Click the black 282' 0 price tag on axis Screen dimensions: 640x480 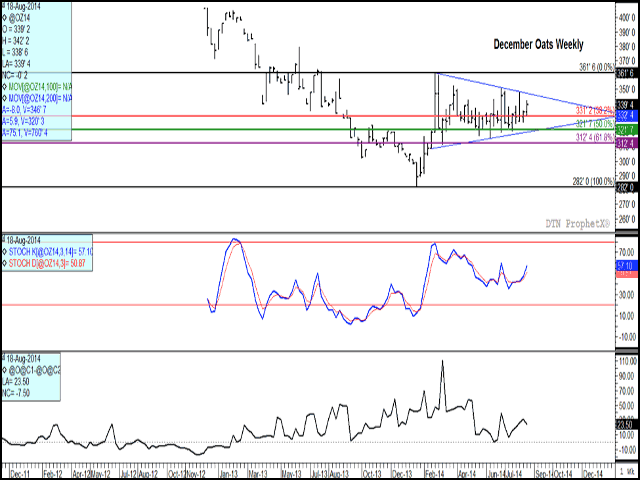626,187
